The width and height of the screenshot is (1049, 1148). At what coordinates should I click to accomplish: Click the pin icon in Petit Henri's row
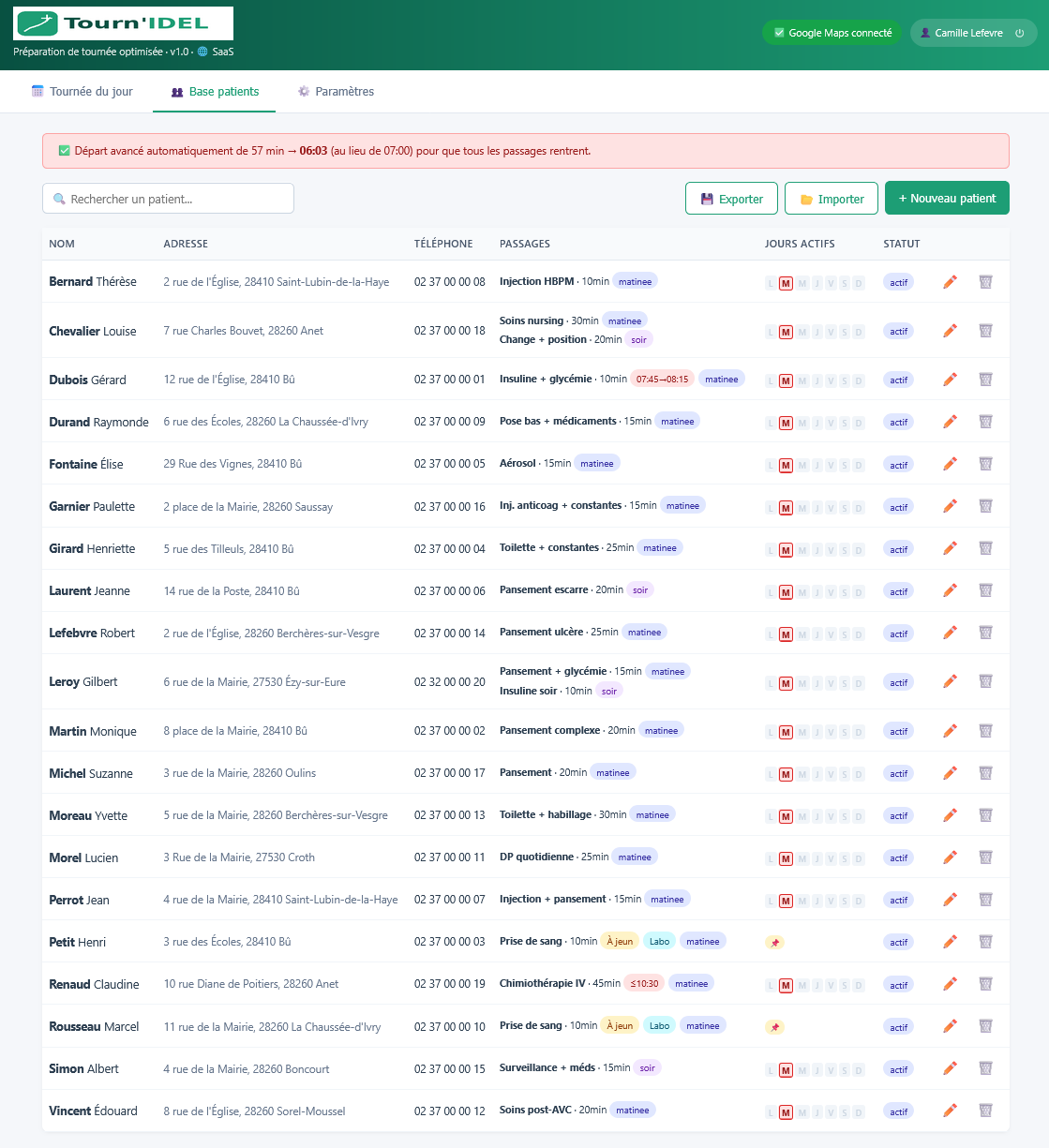tap(774, 943)
